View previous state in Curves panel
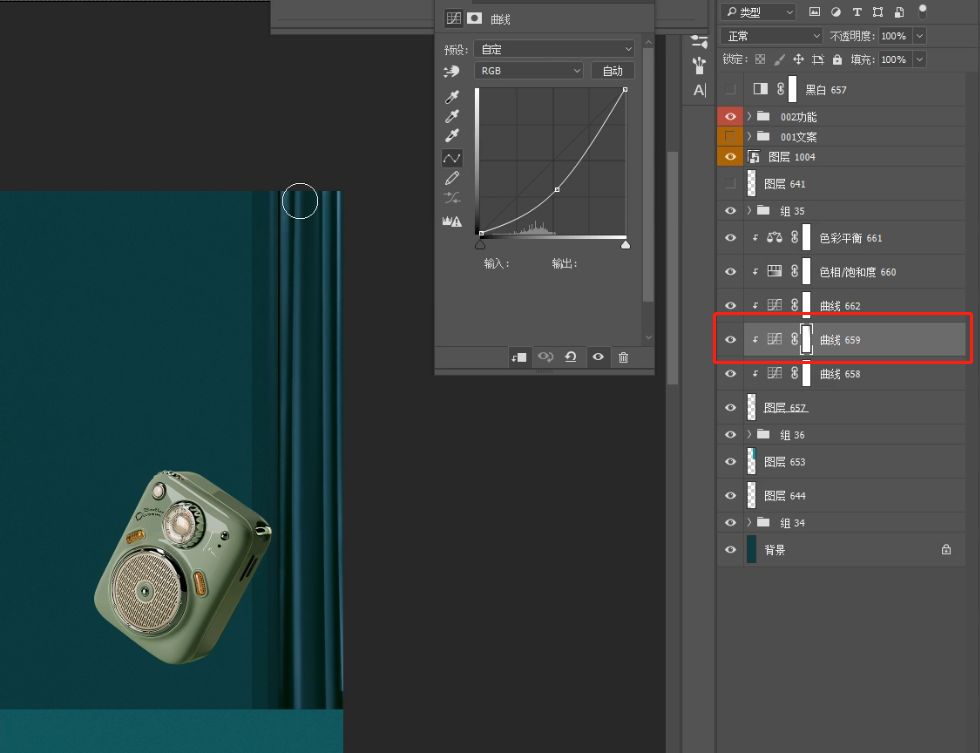This screenshot has height=753, width=980. 546,357
